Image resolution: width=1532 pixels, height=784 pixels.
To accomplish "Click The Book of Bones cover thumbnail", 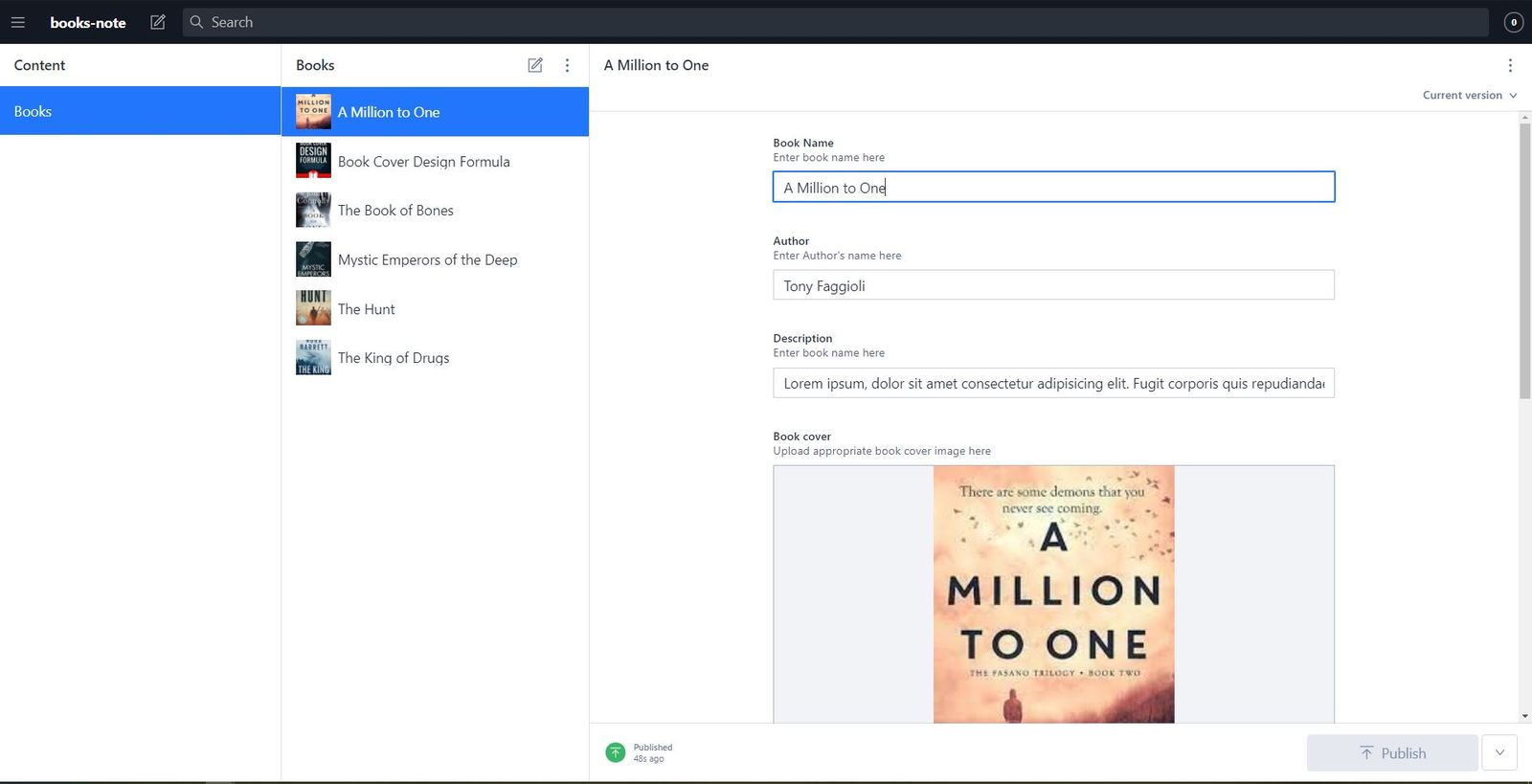I will tap(313, 210).
